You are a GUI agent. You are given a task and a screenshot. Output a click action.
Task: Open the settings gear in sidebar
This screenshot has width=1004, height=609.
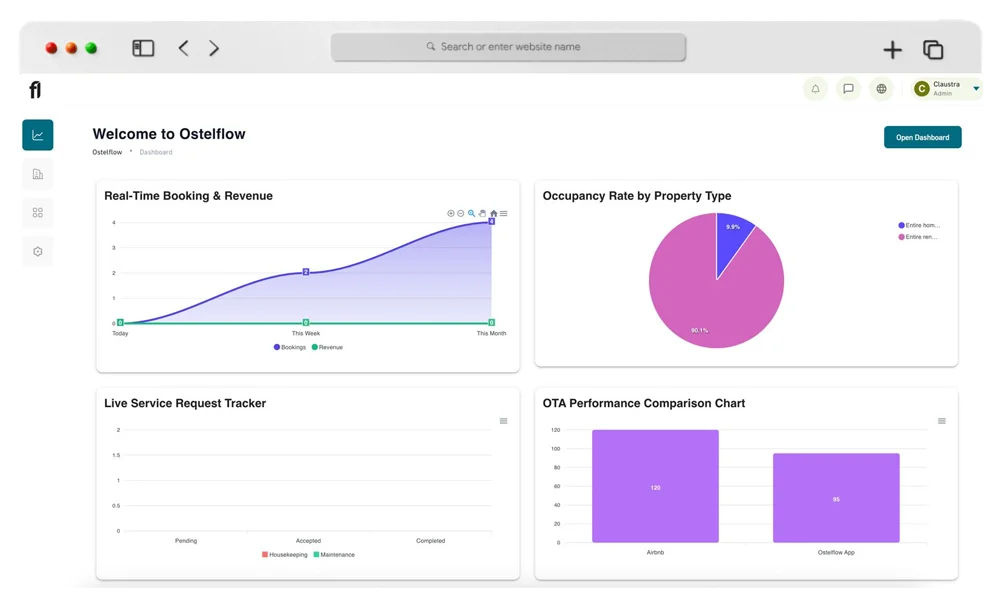(37, 252)
